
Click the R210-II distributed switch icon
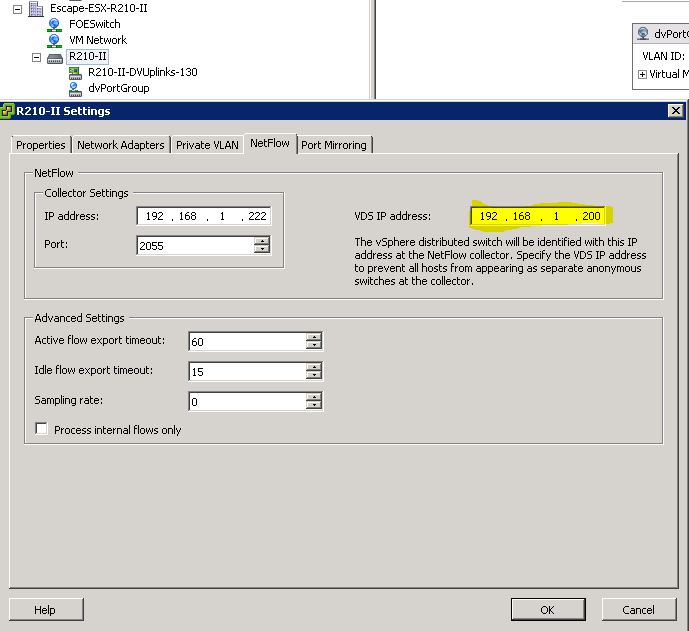coord(55,58)
